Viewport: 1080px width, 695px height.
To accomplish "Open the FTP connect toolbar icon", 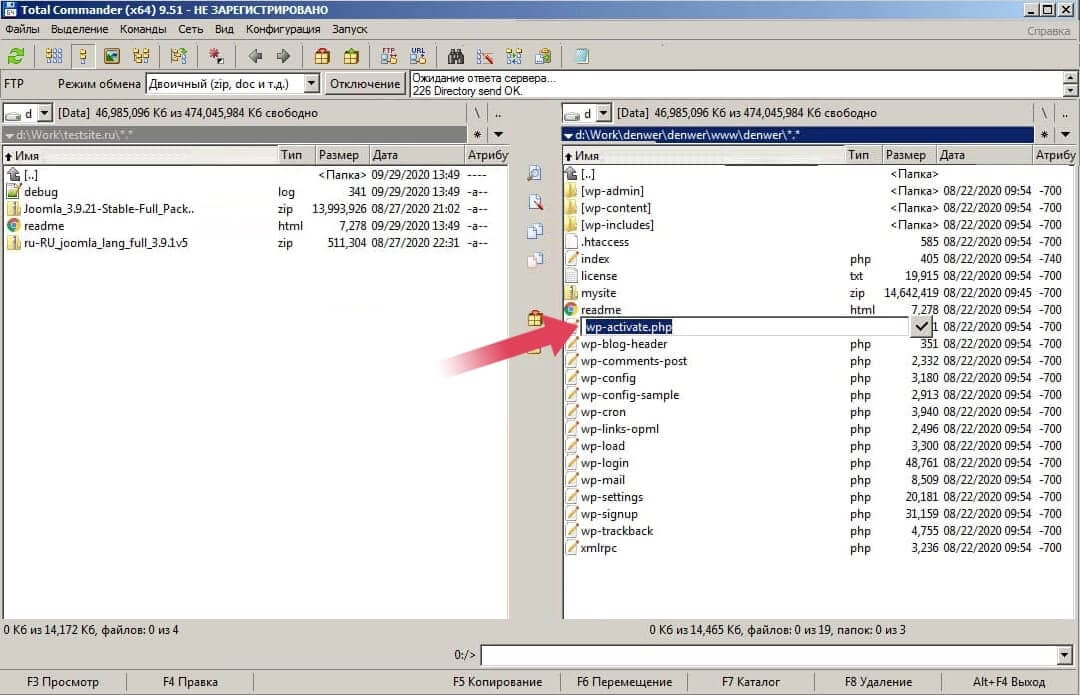I will click(x=389, y=56).
